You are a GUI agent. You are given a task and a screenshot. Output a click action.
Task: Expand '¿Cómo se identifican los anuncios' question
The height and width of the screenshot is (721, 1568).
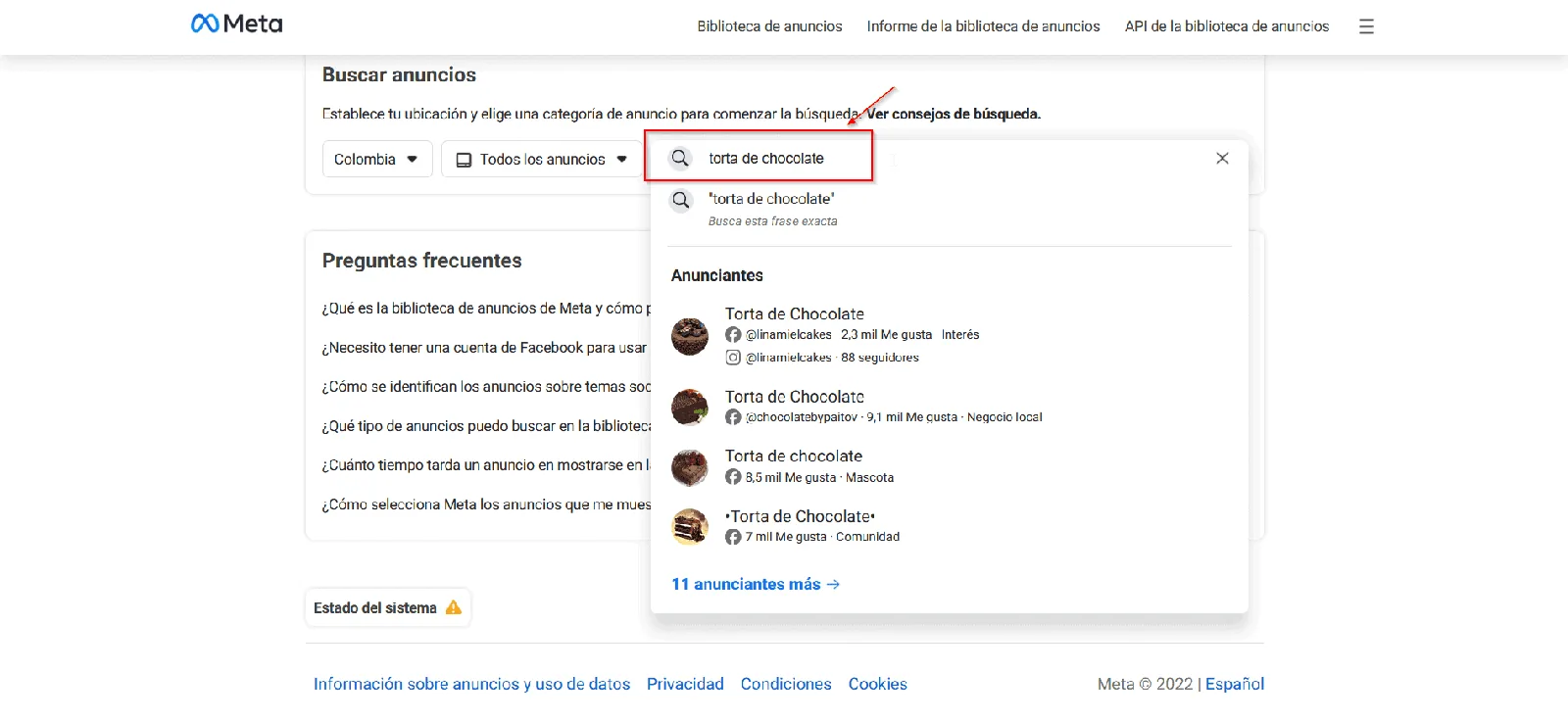[486, 387]
